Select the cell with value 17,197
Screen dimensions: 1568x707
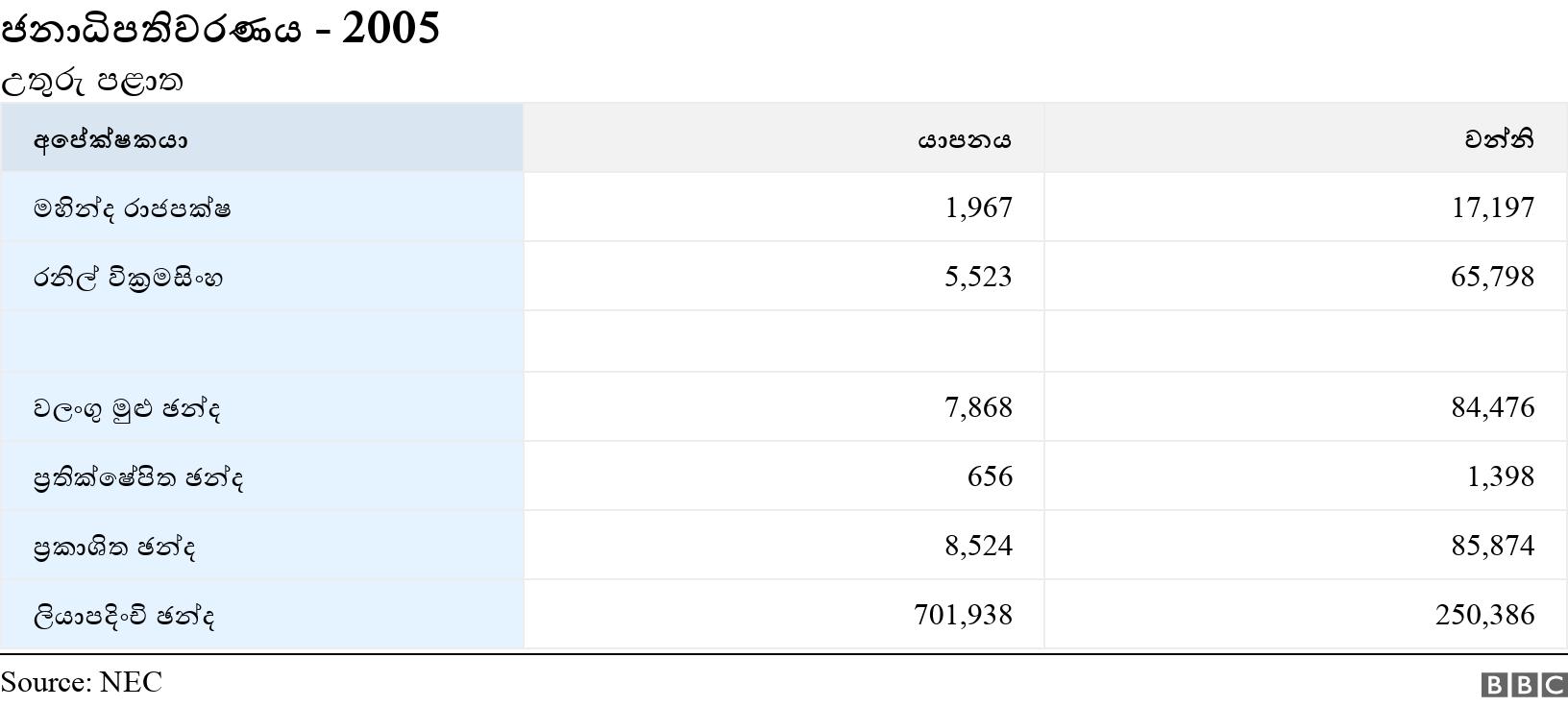click(1492, 207)
